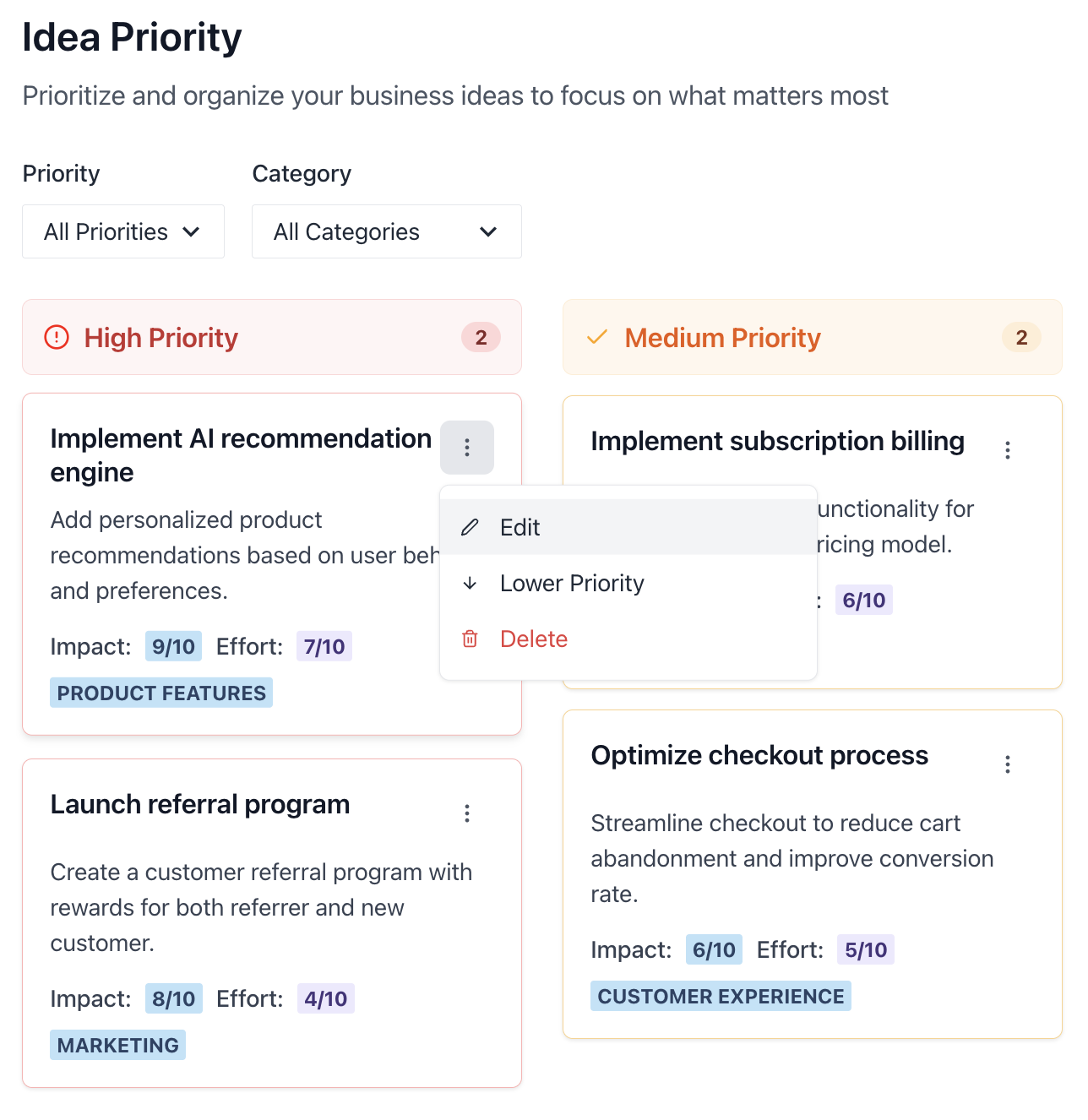Click the pencil icon next to Edit
Viewport: 1088px width, 1120px height.
click(470, 528)
